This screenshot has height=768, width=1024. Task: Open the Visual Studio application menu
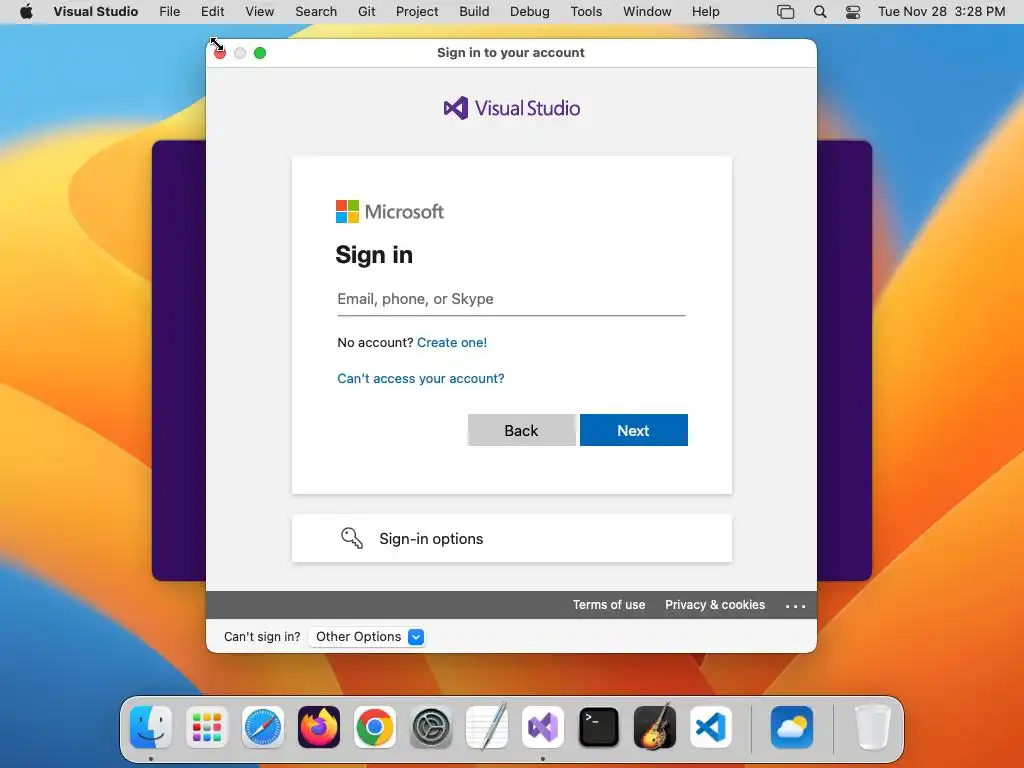click(x=96, y=11)
